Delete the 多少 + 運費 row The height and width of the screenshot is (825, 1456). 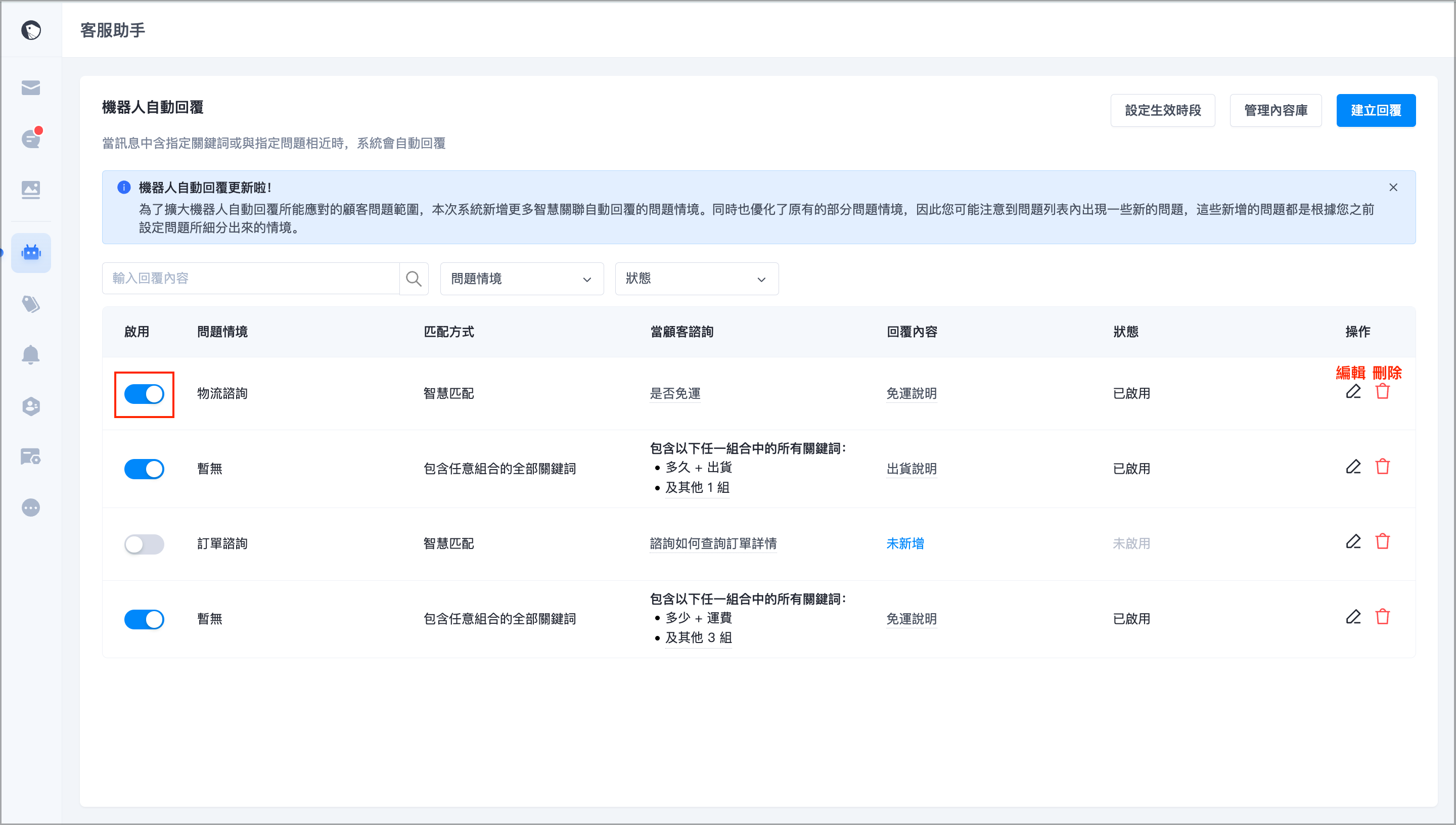pyautogui.click(x=1382, y=617)
